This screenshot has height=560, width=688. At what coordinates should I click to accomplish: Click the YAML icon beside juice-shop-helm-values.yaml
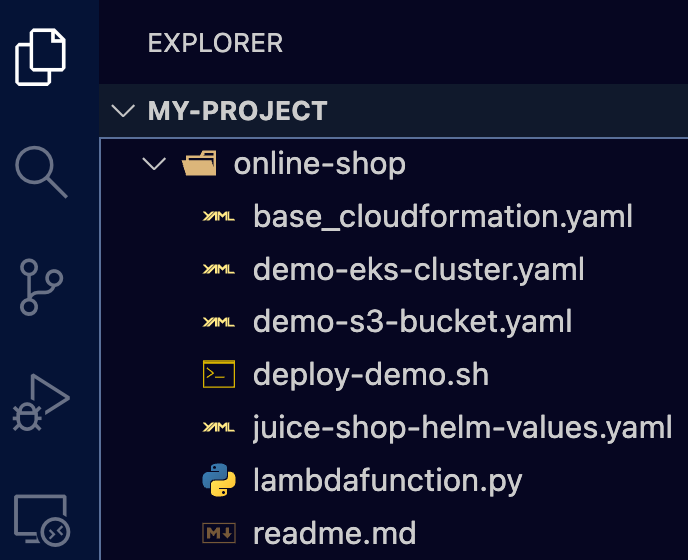click(219, 427)
